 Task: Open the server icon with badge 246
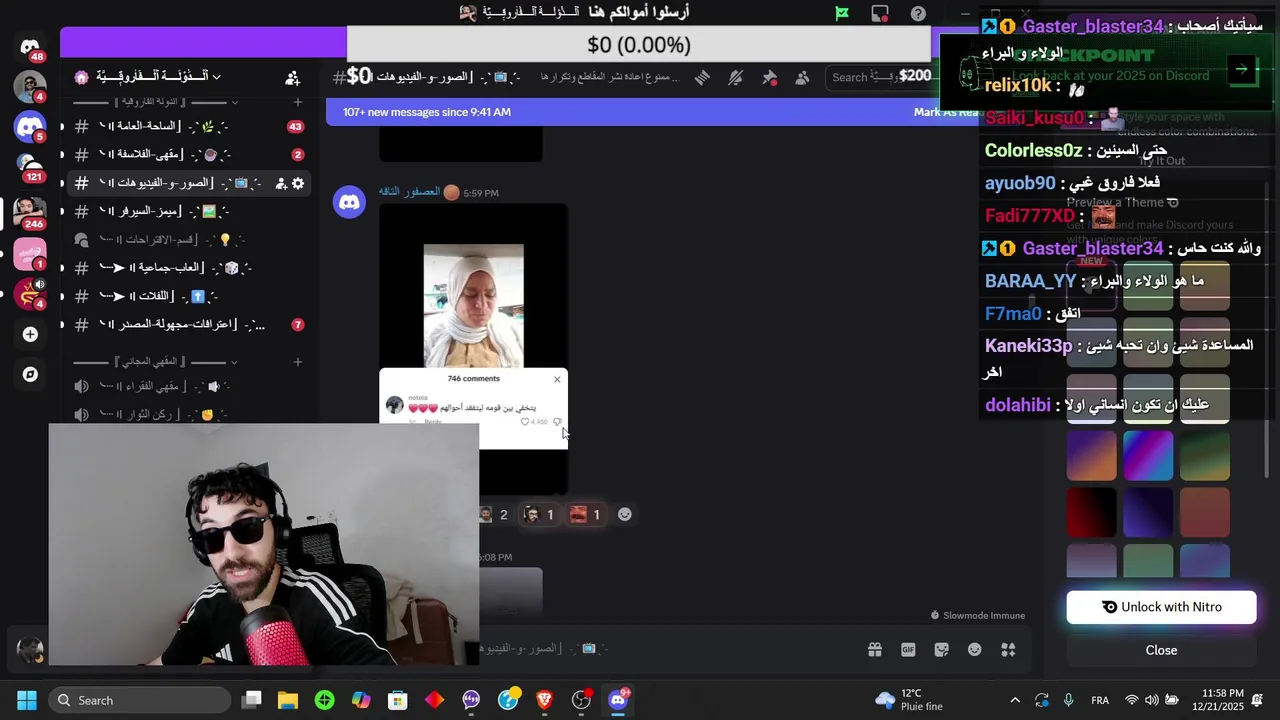coord(30,212)
